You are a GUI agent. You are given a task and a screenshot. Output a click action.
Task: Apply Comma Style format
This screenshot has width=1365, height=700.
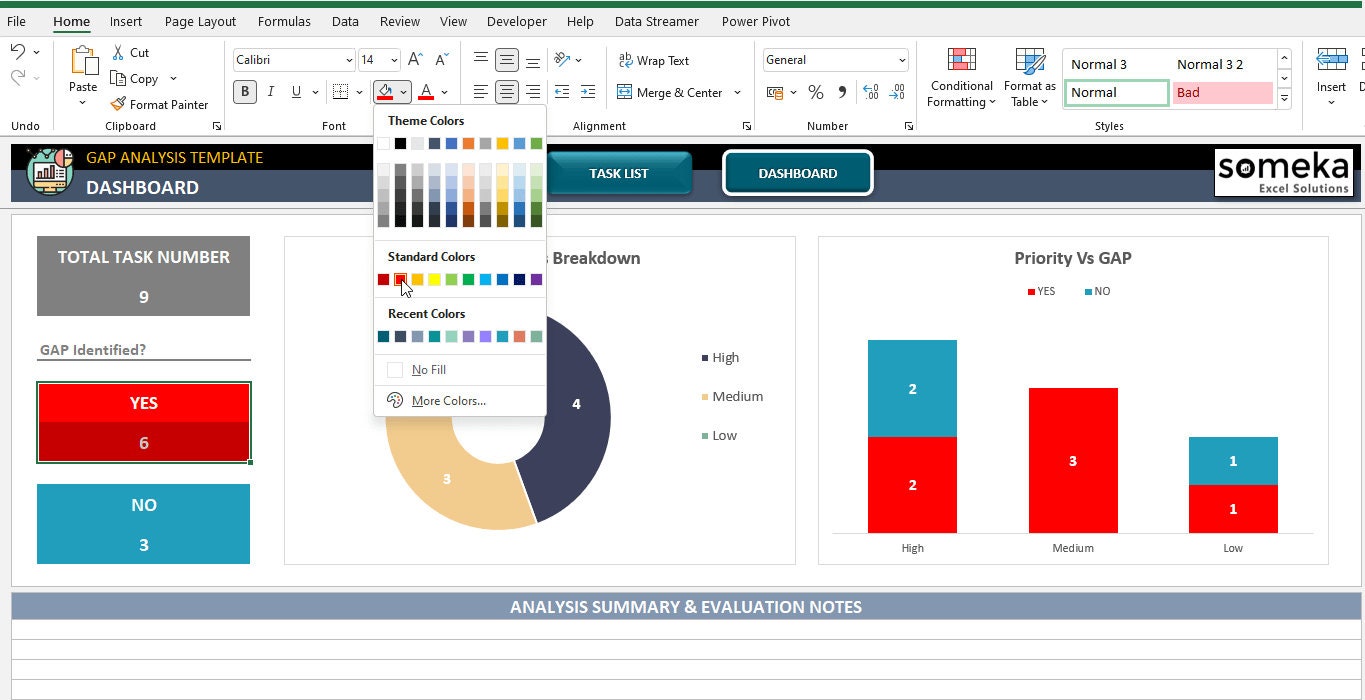coord(842,92)
